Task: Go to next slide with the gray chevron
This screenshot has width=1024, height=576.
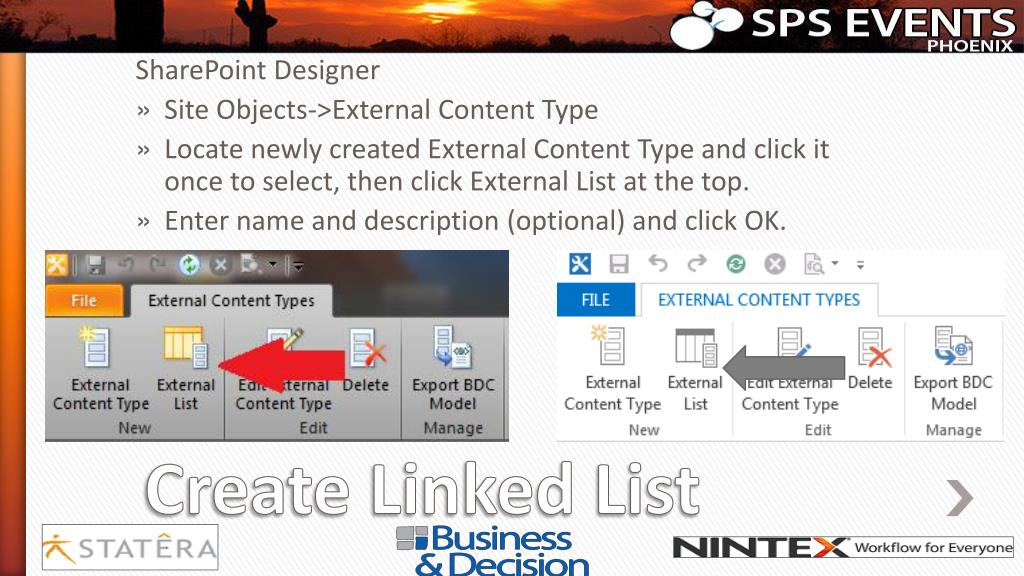Action: [960, 498]
